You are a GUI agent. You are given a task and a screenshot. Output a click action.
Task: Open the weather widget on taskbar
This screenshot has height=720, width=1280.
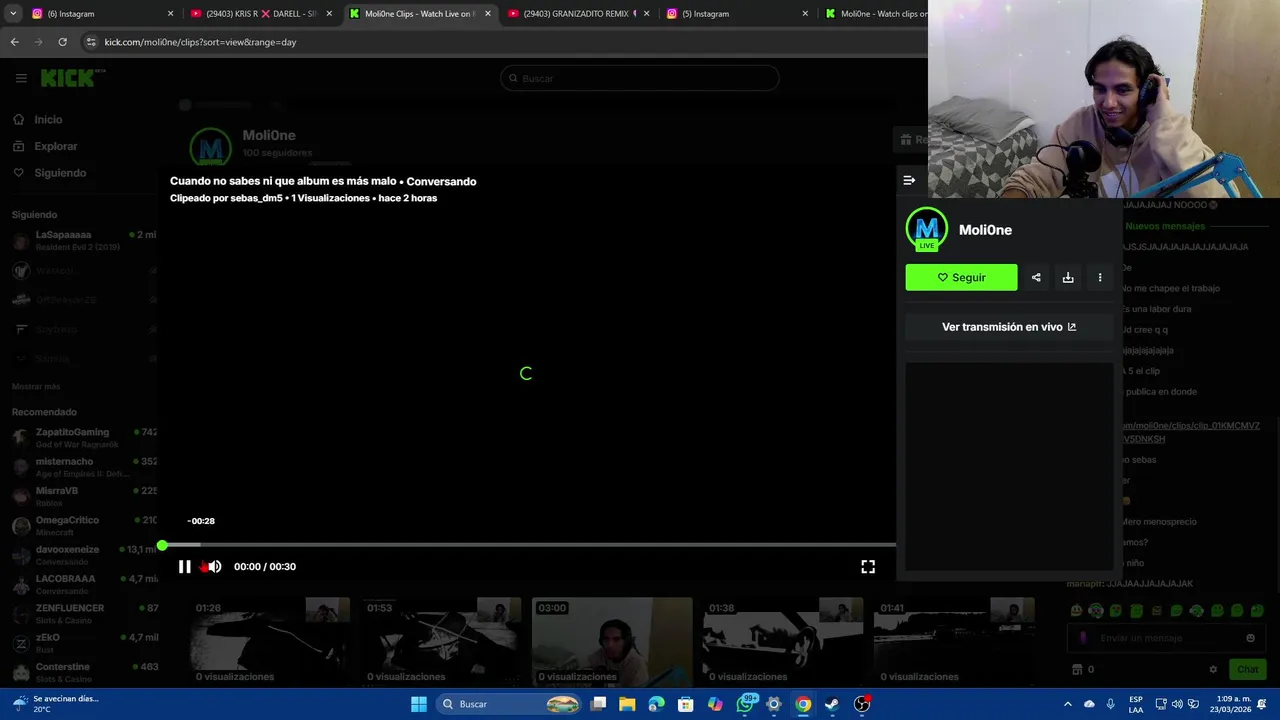click(x=58, y=704)
